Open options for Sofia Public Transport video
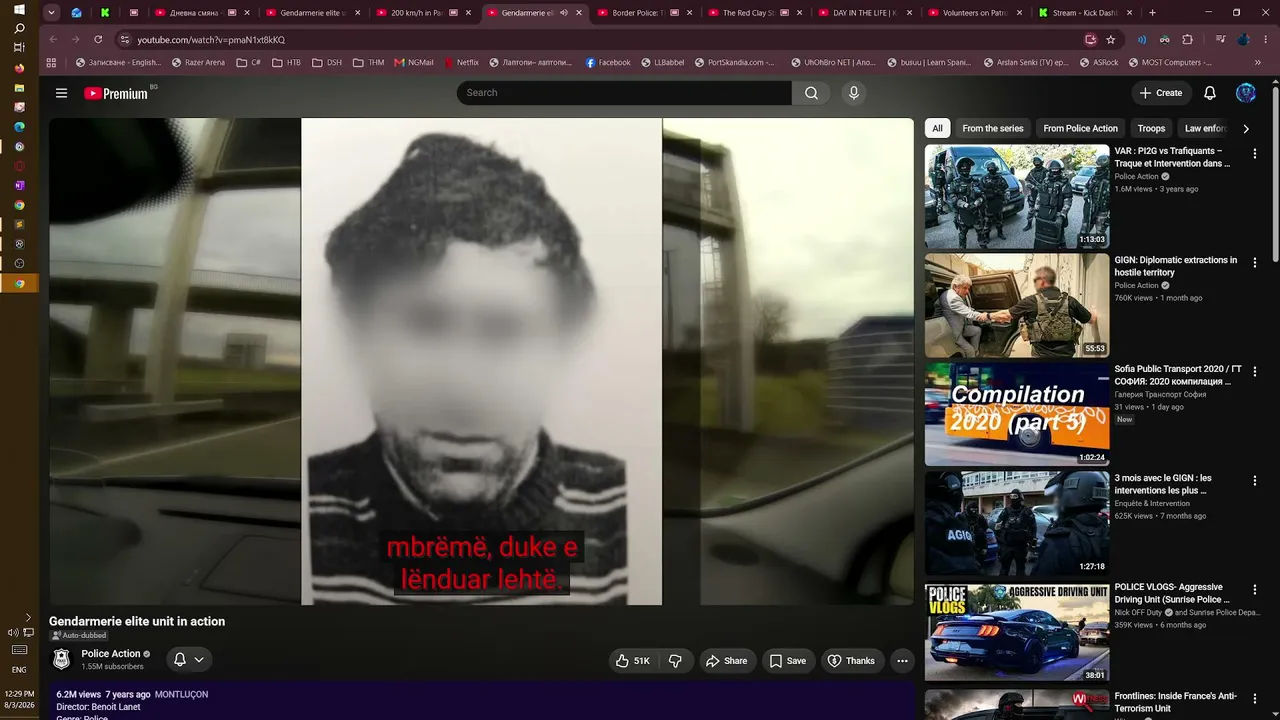1280x720 pixels. (1255, 371)
